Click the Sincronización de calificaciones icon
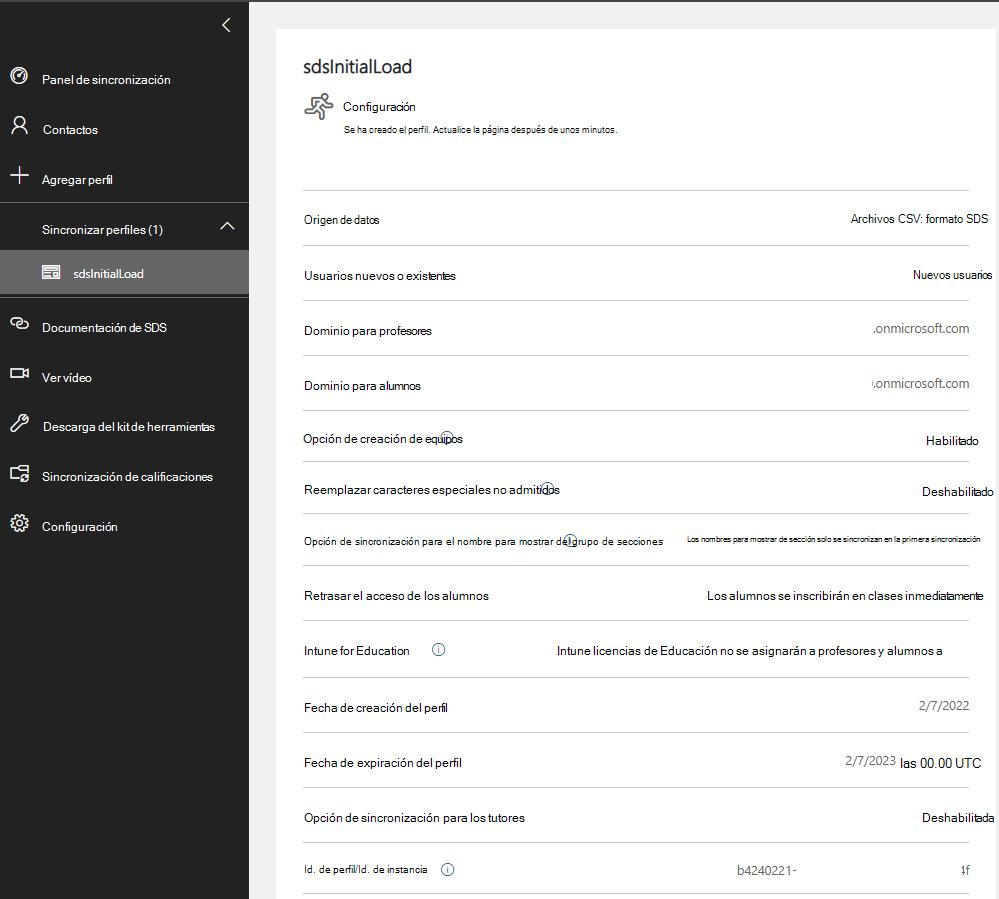The image size is (999, 899). click(19, 474)
